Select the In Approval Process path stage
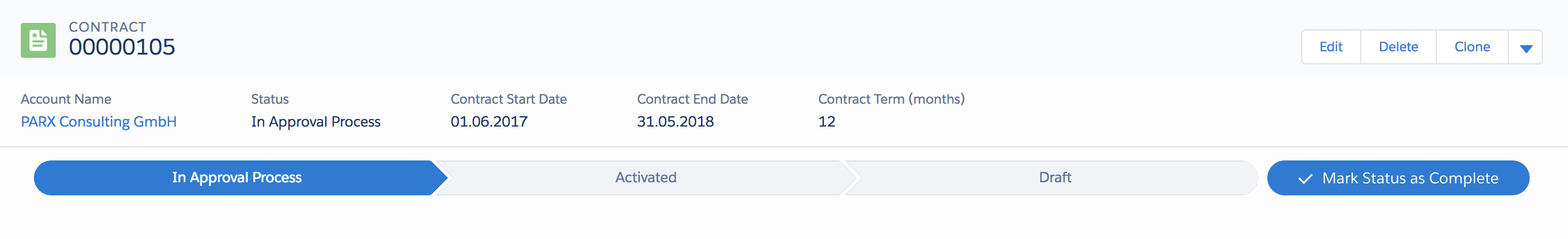The width and height of the screenshot is (1568, 239). pos(236,177)
